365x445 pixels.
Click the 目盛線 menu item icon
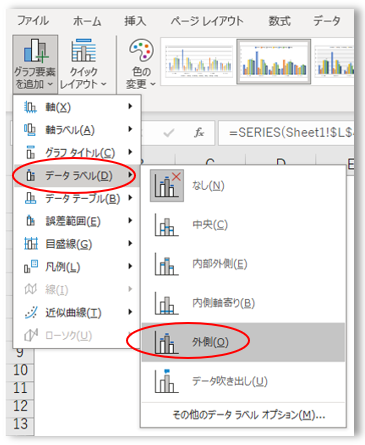point(31,244)
